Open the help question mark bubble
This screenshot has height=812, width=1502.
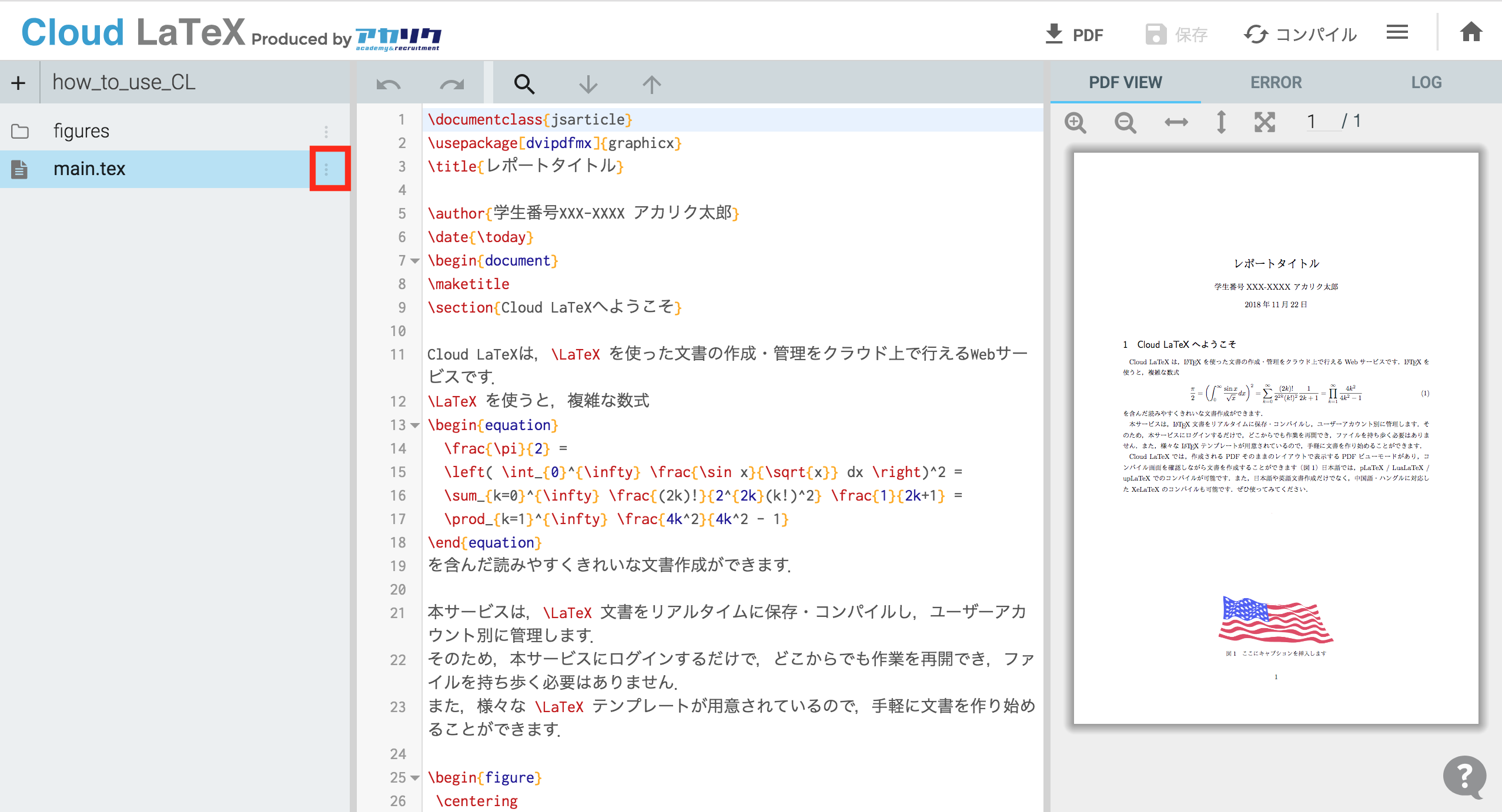(x=1464, y=777)
